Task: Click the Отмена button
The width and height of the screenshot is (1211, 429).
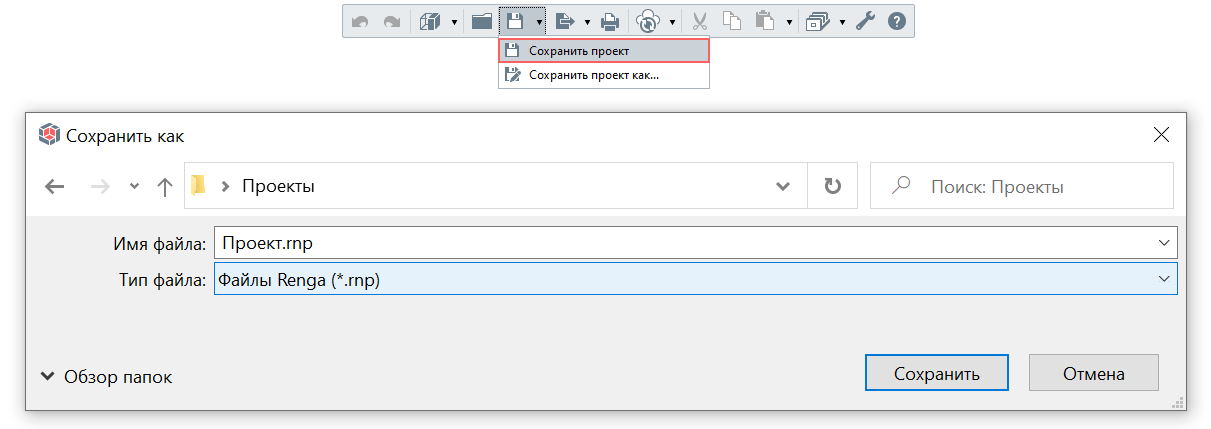Action: coord(1094,373)
